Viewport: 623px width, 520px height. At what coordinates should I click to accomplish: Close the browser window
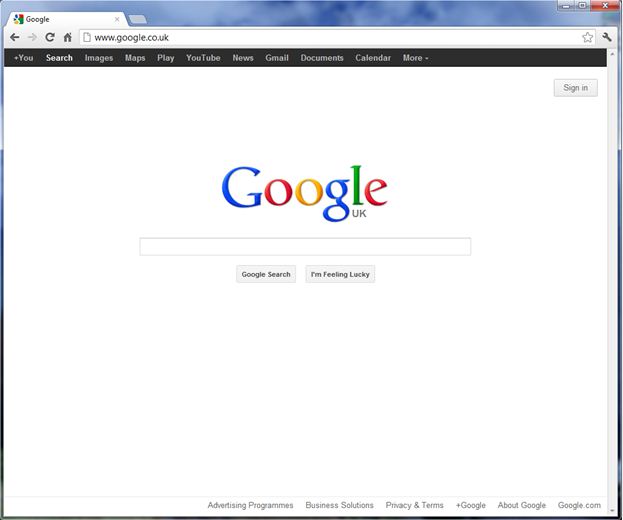tap(605, 6)
